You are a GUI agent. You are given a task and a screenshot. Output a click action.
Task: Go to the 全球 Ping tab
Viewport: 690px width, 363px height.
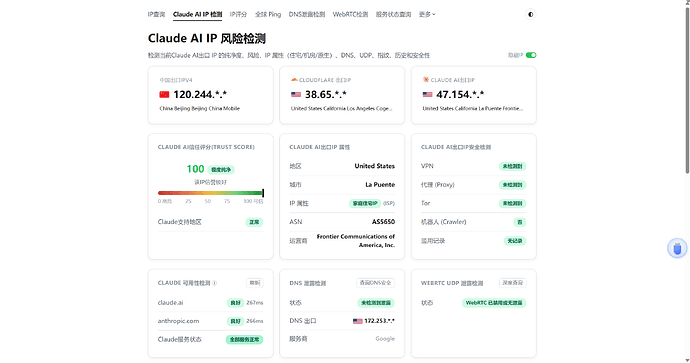[268, 15]
